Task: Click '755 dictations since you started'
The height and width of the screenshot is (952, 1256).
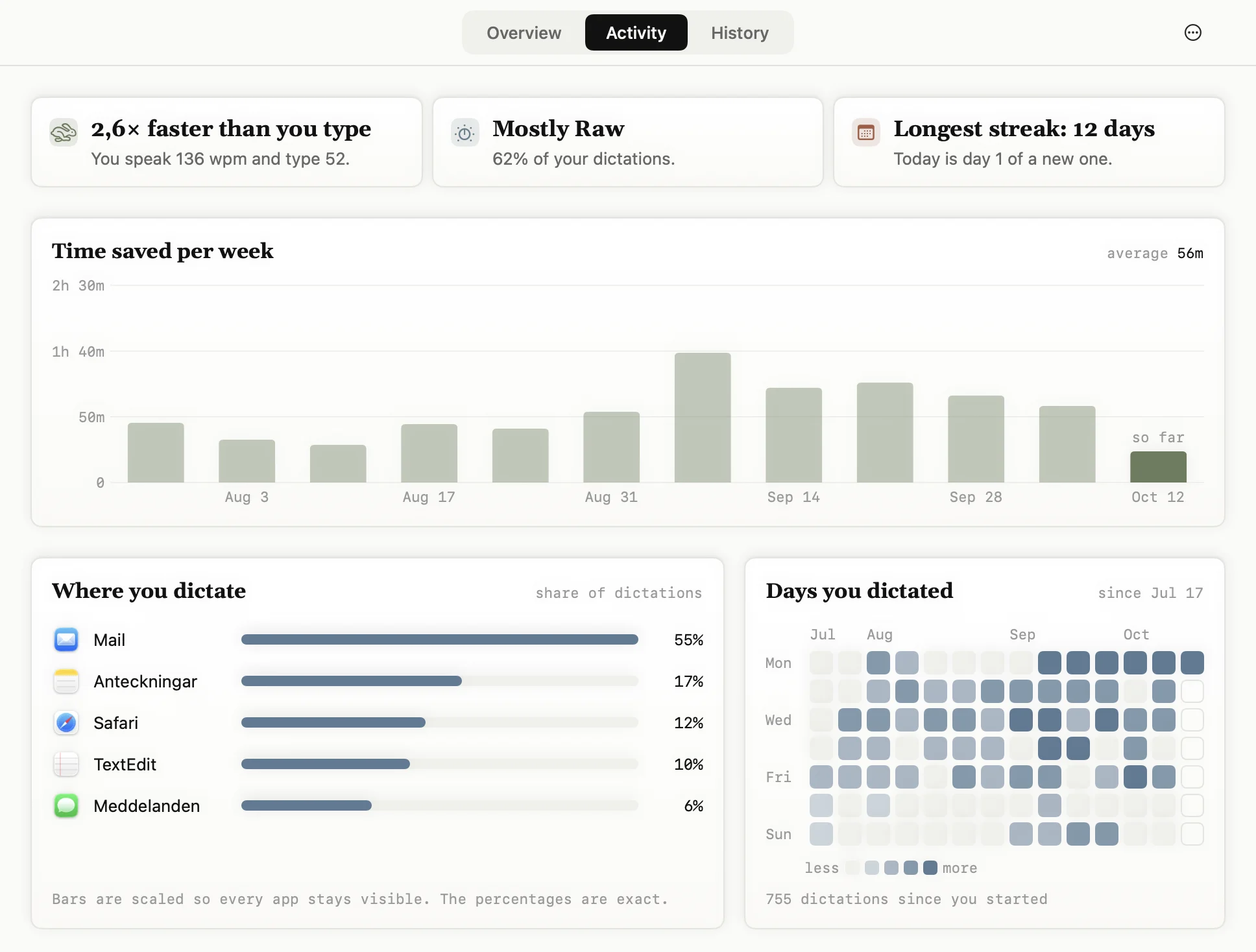Action: point(906,899)
